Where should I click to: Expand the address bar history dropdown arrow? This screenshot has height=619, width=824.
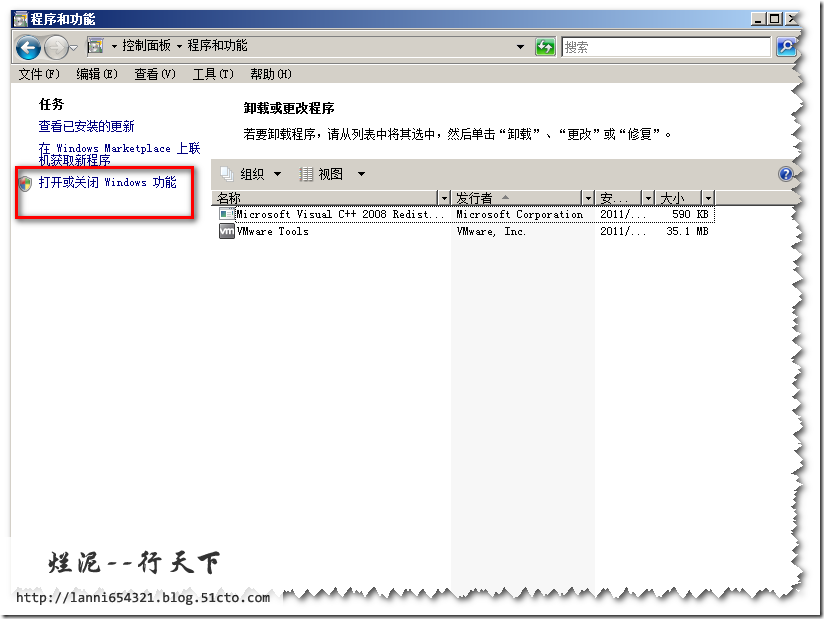tap(520, 47)
